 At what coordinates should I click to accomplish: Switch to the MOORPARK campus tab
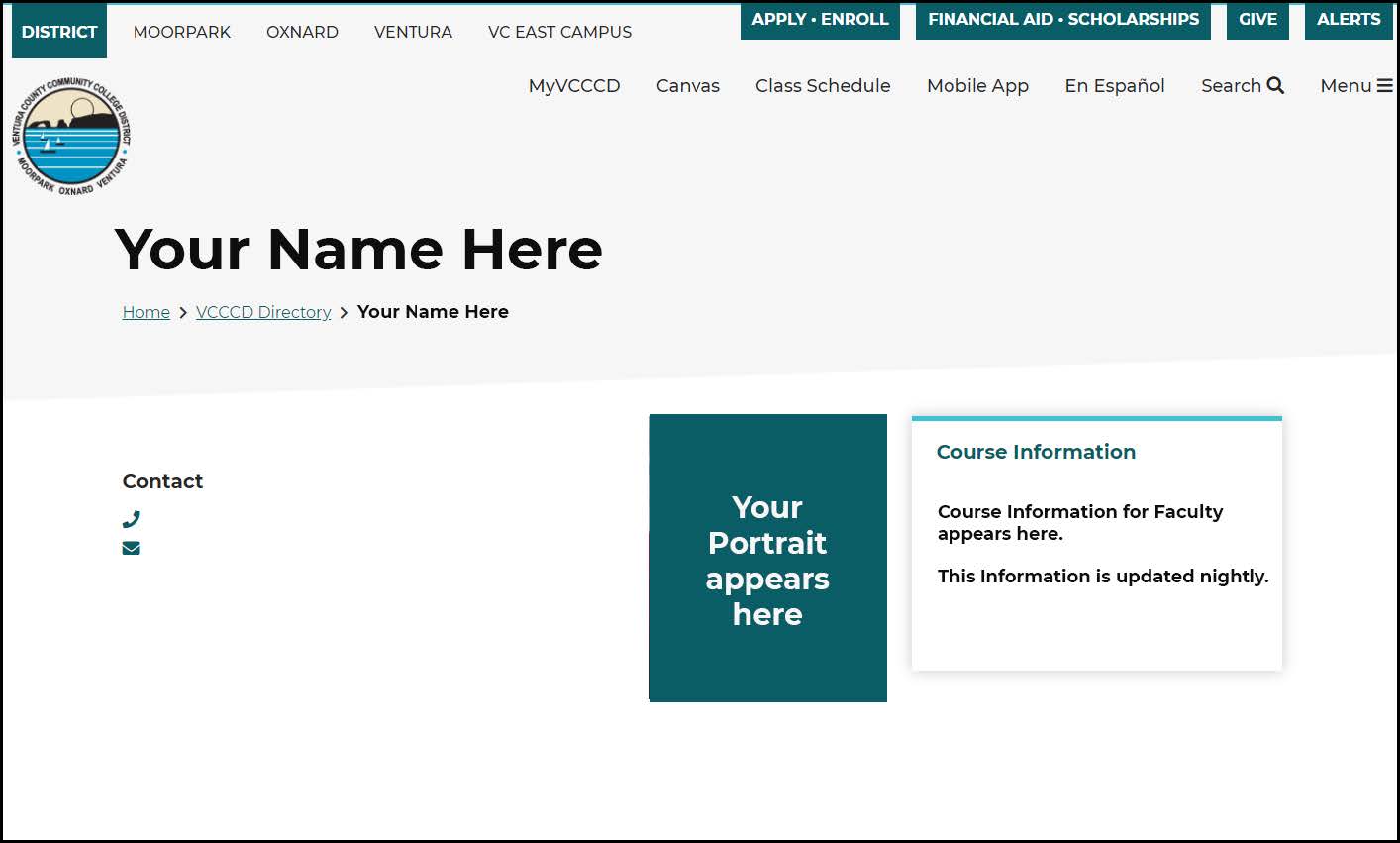(181, 32)
